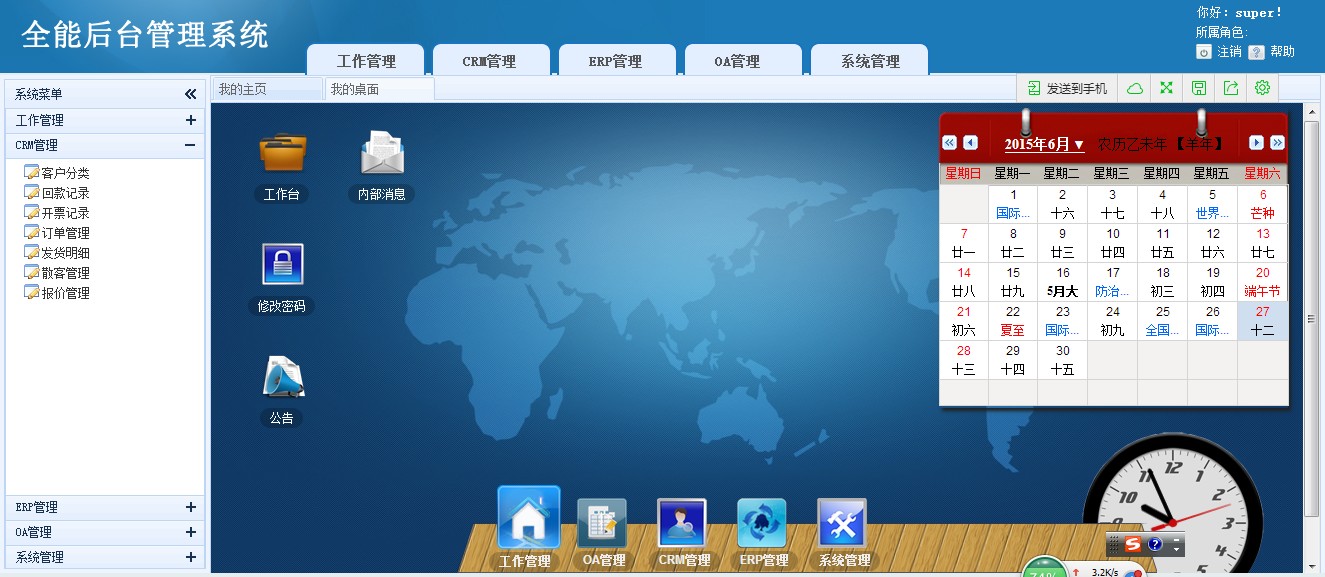Go to next month in calendar
The image size is (1325, 577).
pos(1256,143)
